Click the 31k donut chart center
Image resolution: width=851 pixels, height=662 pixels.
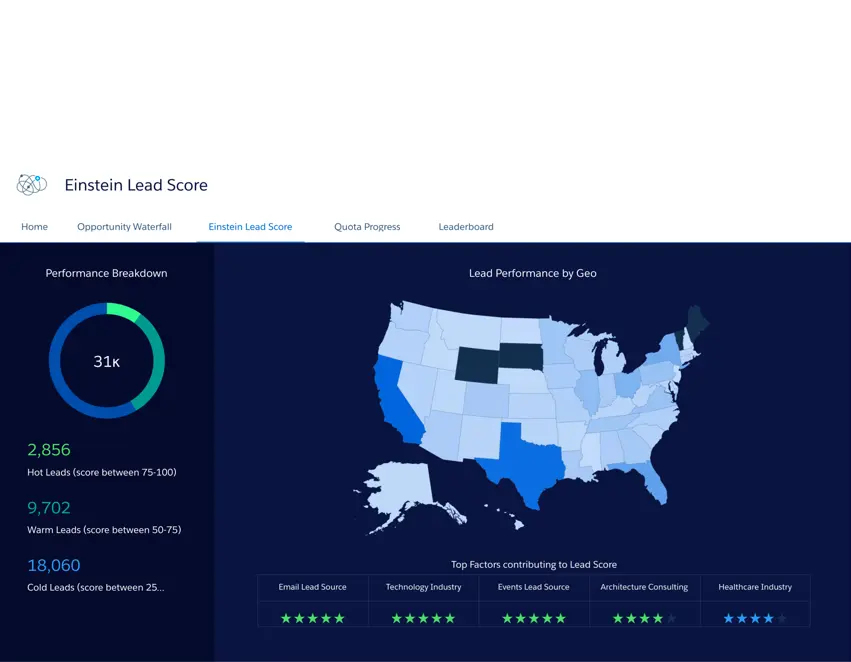(106, 361)
